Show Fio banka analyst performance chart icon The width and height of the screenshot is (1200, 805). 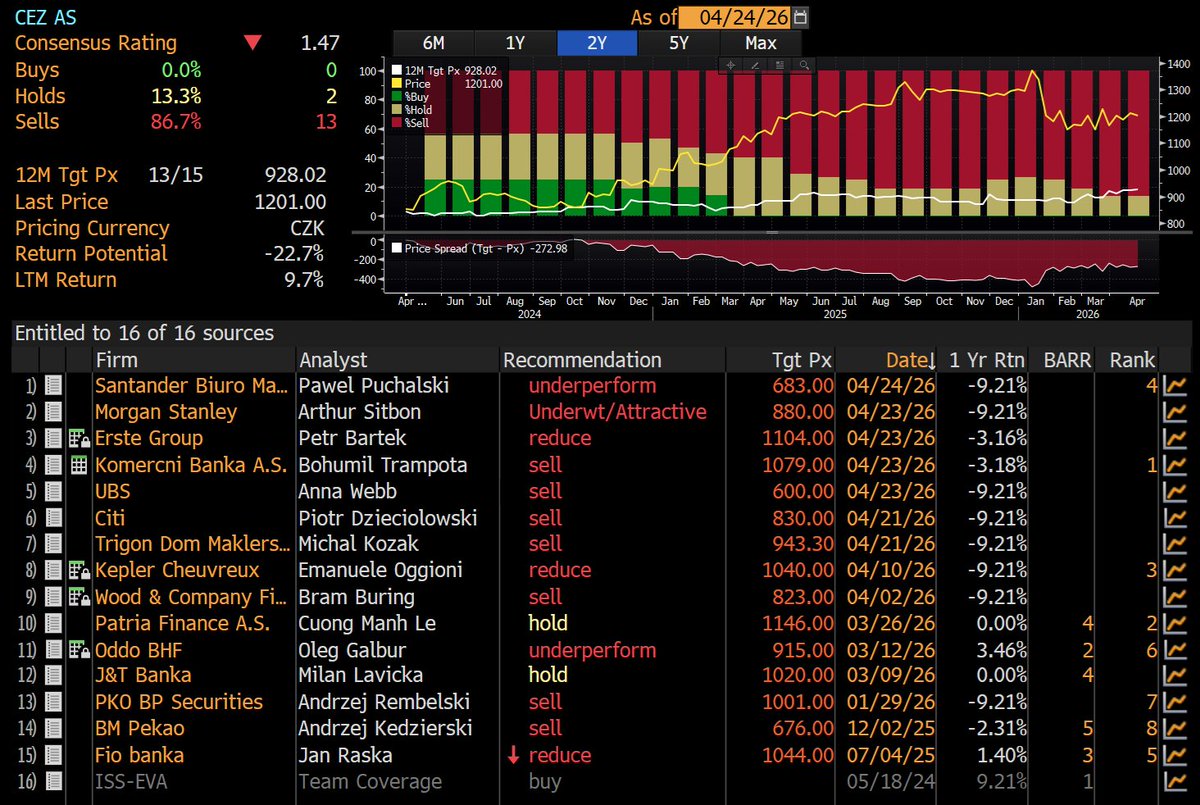pos(1176,756)
